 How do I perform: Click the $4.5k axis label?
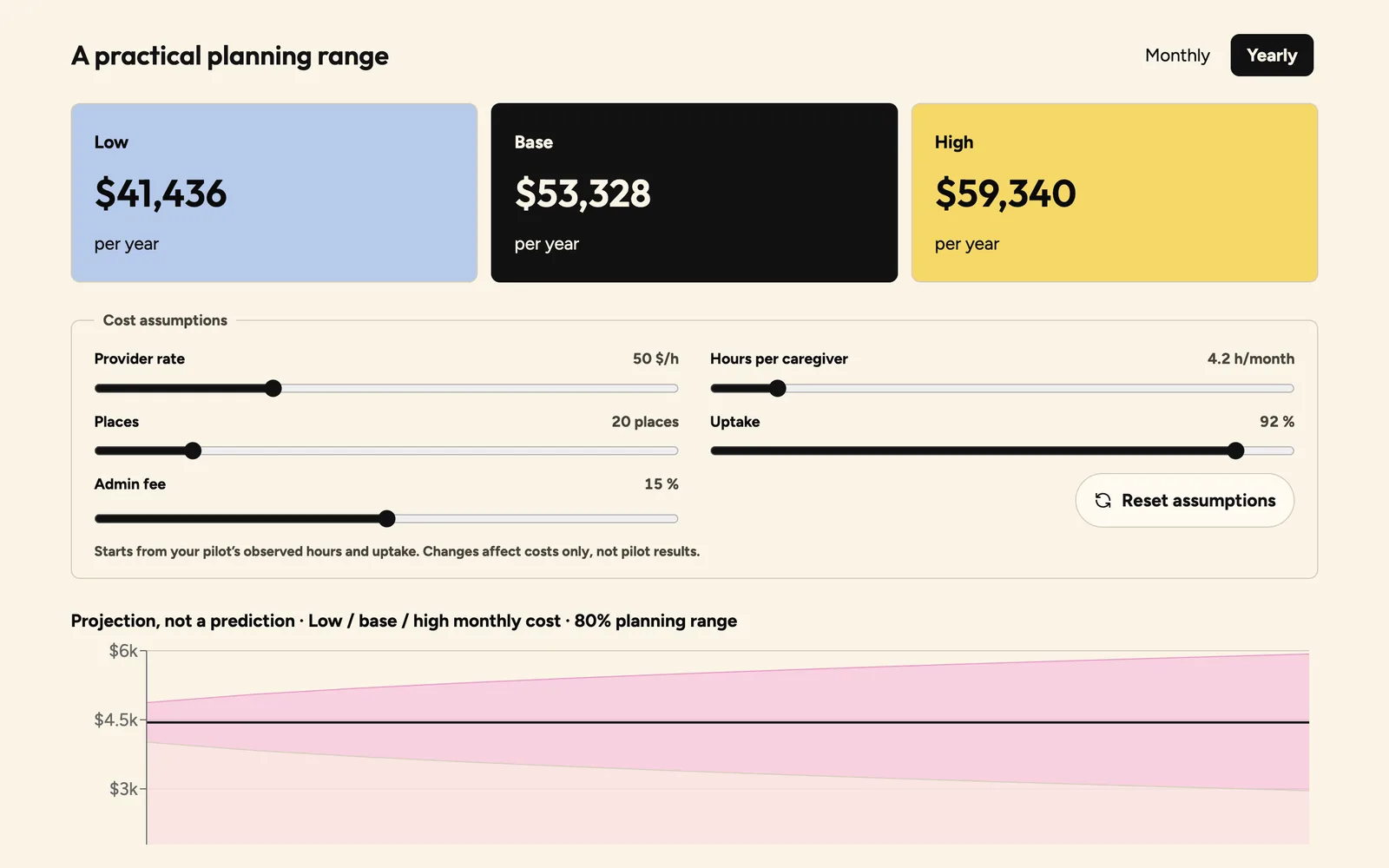[116, 720]
